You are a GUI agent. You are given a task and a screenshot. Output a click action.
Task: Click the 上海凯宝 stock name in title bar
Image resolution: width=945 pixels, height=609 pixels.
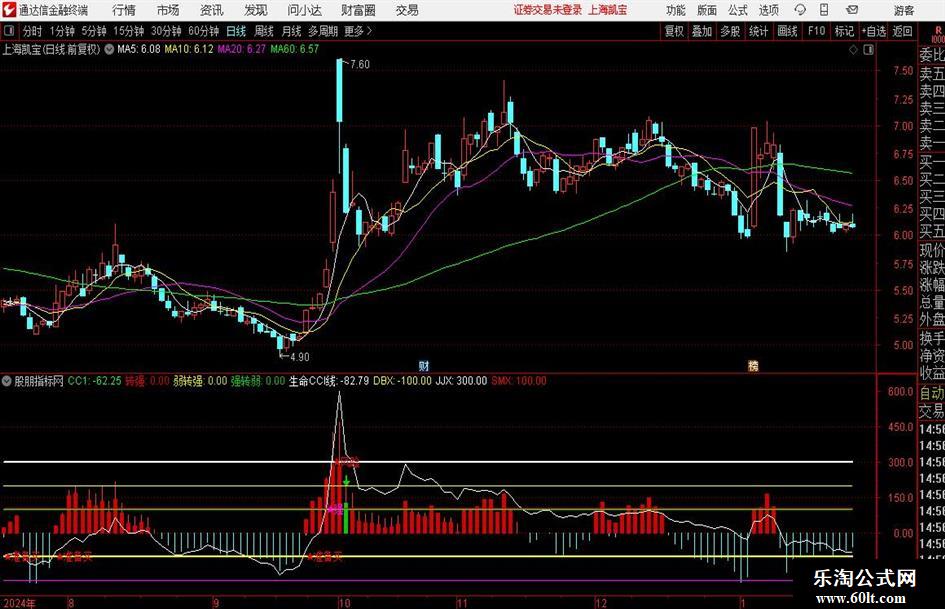608,10
